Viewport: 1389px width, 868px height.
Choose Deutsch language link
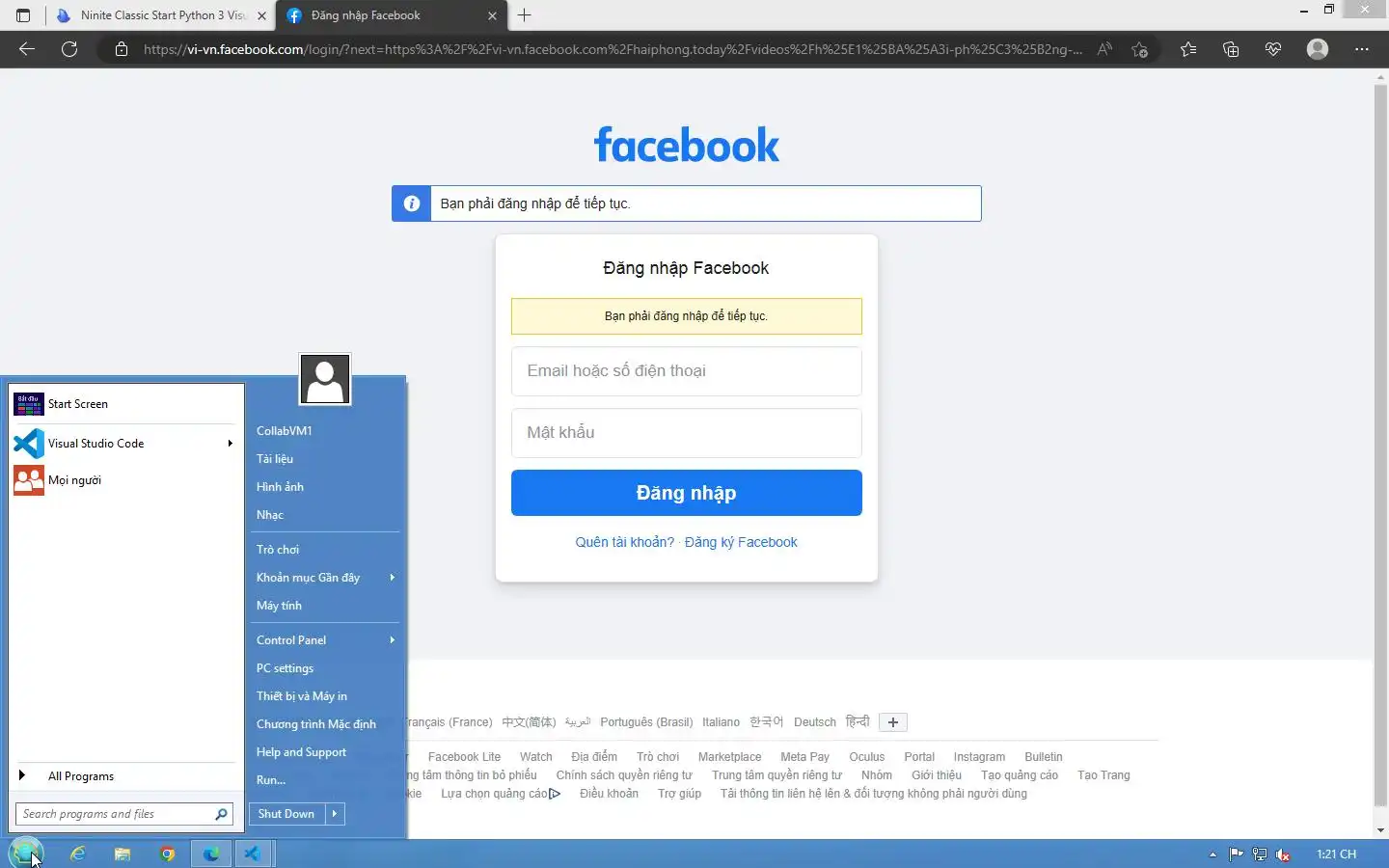(x=815, y=722)
